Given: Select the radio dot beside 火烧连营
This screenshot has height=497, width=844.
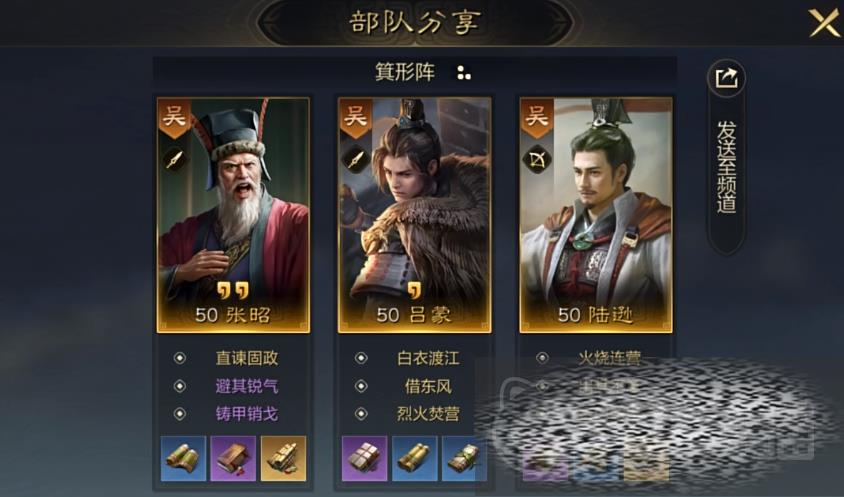Looking at the screenshot, I should tap(543, 358).
